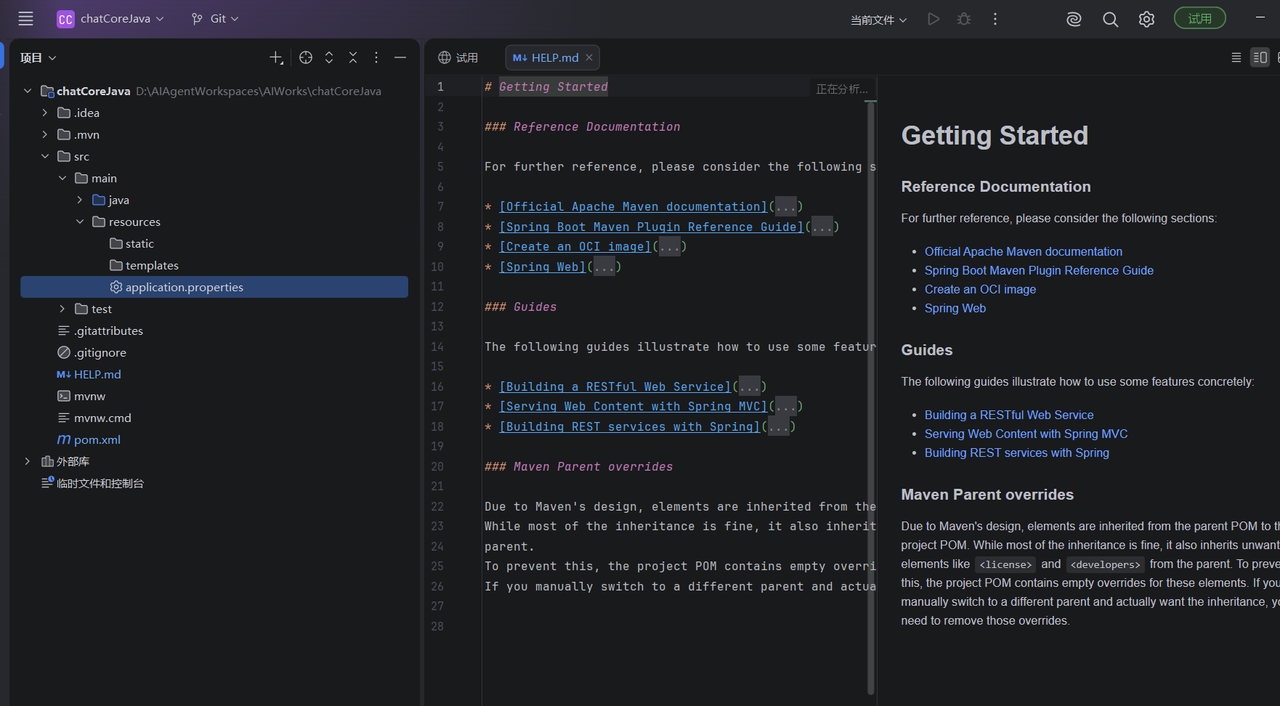Click the '# Getting Started' editor line
The image size is (1280, 706).
(546, 87)
